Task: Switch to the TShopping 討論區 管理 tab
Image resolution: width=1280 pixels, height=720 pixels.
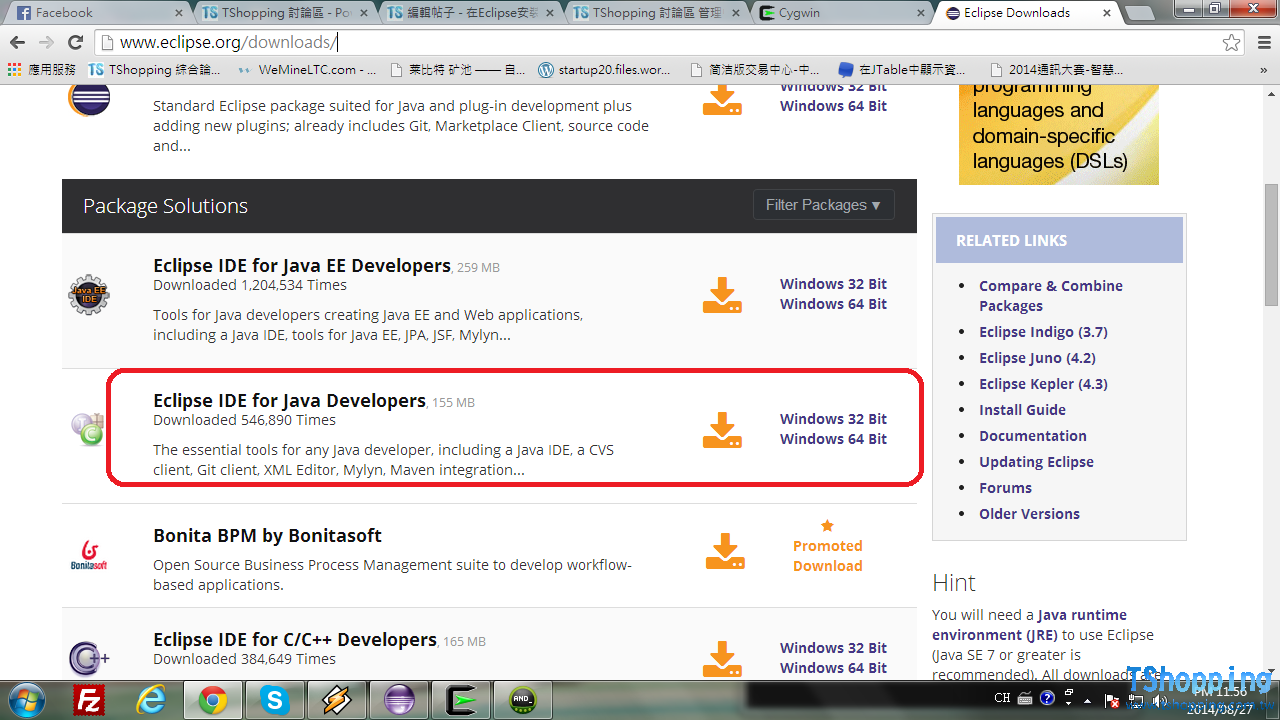Action: pyautogui.click(x=657, y=13)
